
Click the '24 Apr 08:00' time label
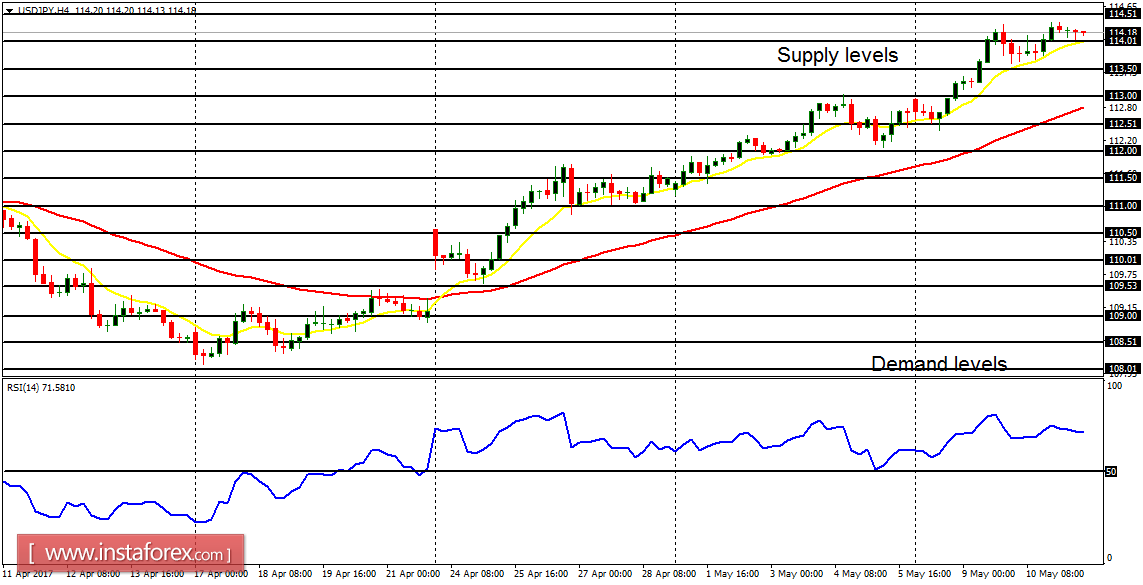click(x=479, y=573)
